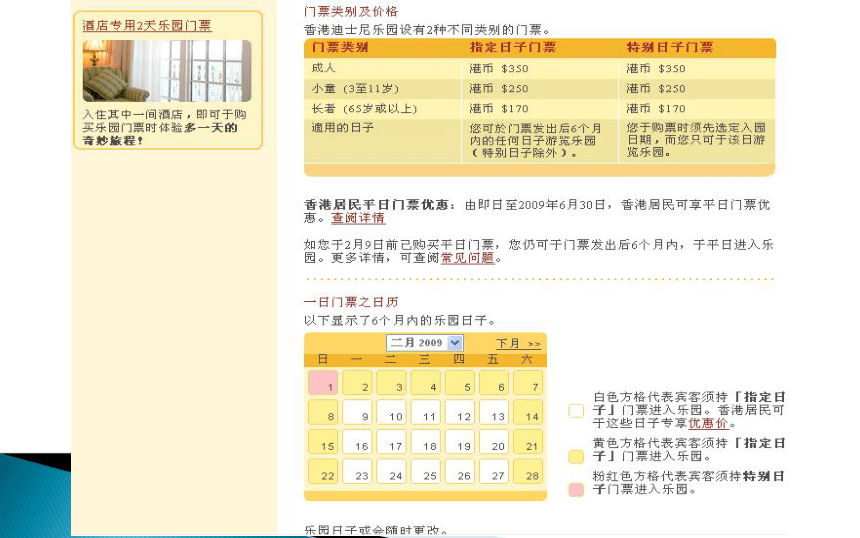This screenshot has width=860, height=538.
Task: Click 港币 $170 under 特别日子门票
Action: pos(656,109)
